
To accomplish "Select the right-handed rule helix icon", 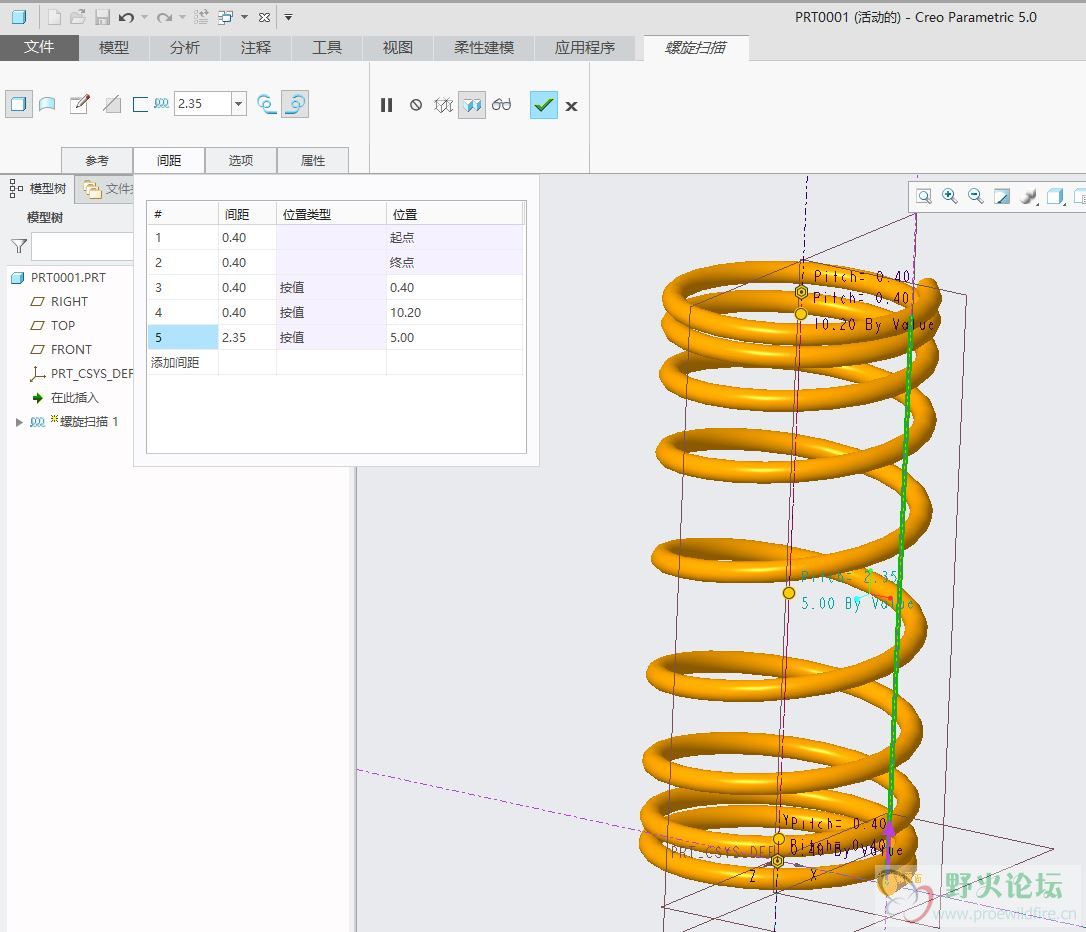I will tap(295, 105).
